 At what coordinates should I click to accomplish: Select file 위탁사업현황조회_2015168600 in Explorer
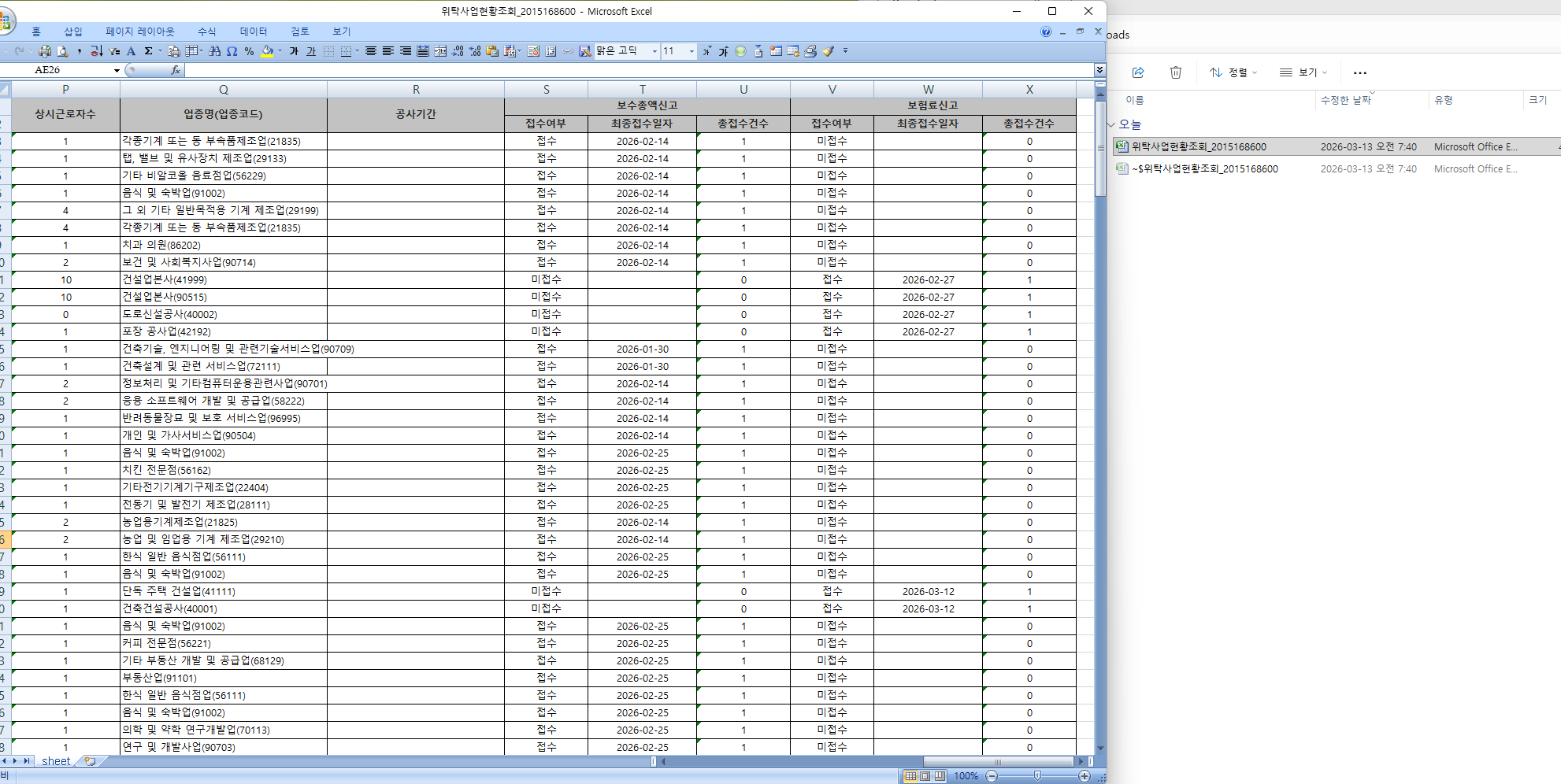(1199, 146)
